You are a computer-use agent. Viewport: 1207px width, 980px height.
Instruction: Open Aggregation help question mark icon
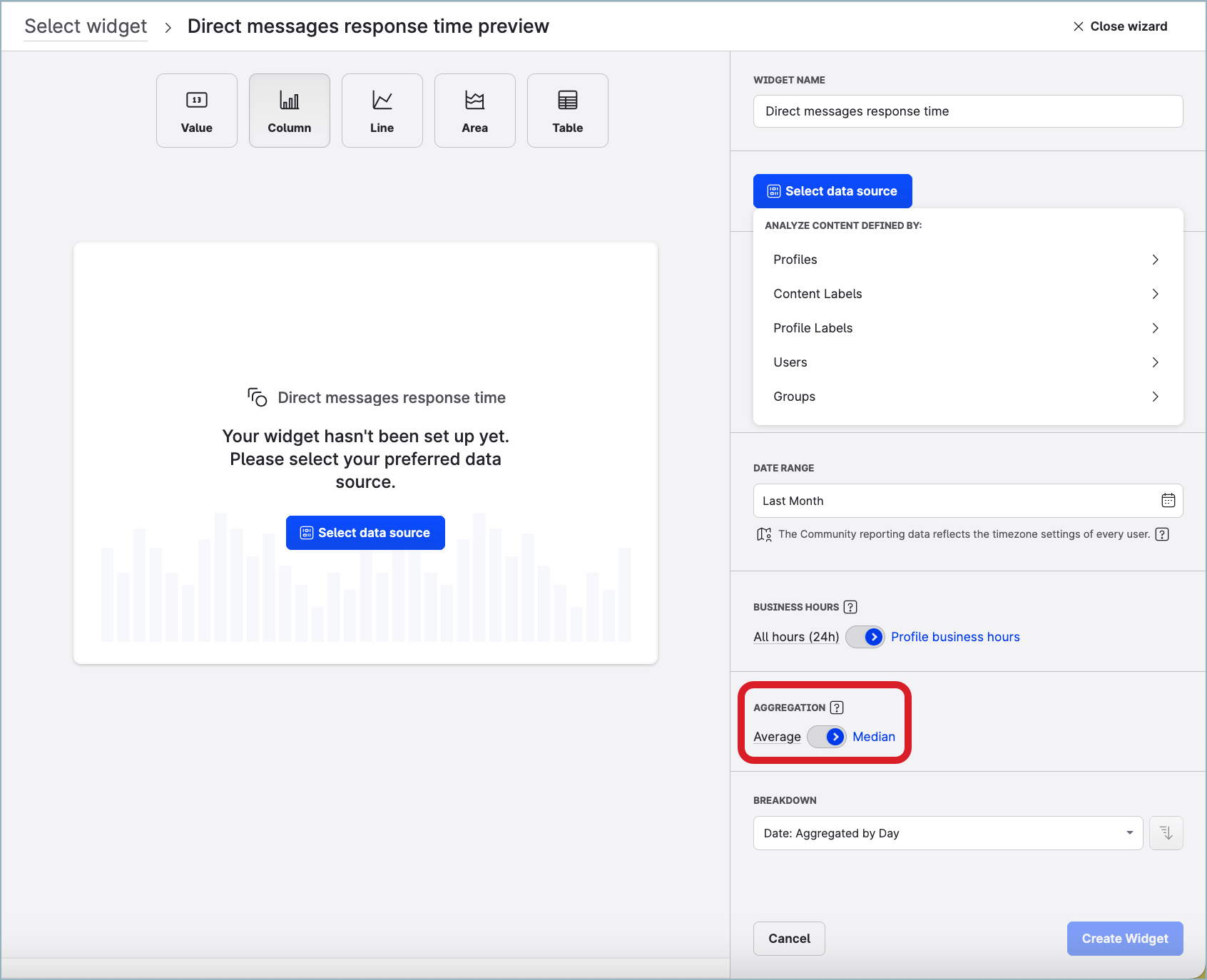(837, 708)
